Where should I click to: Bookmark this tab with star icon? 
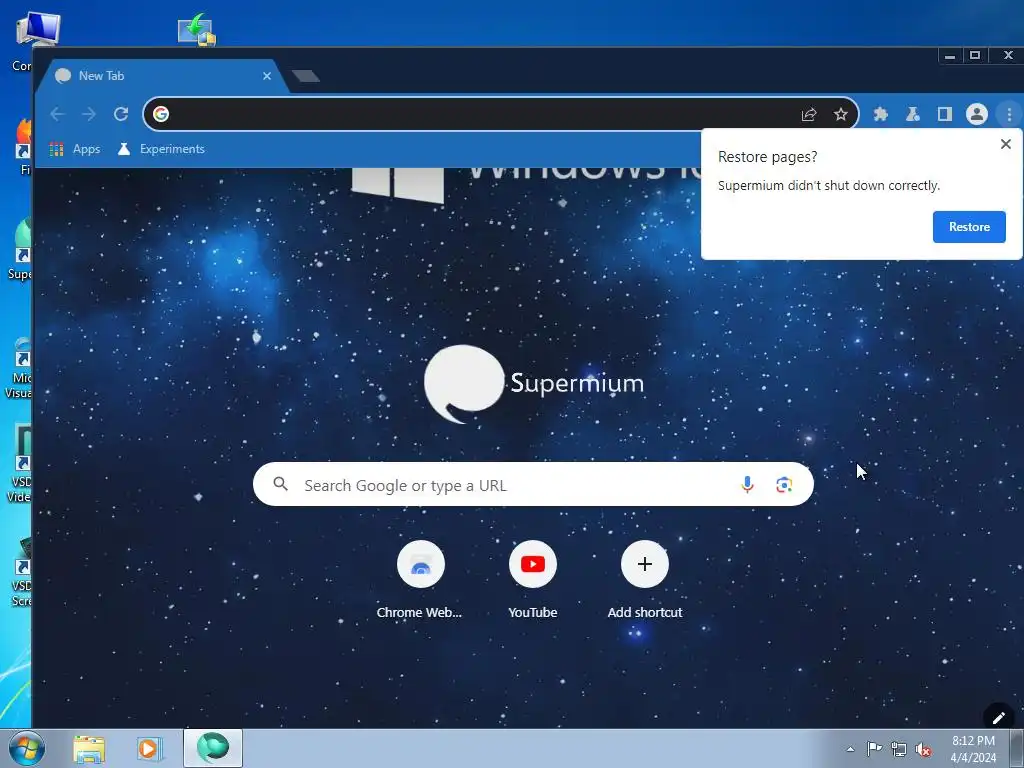(x=840, y=114)
